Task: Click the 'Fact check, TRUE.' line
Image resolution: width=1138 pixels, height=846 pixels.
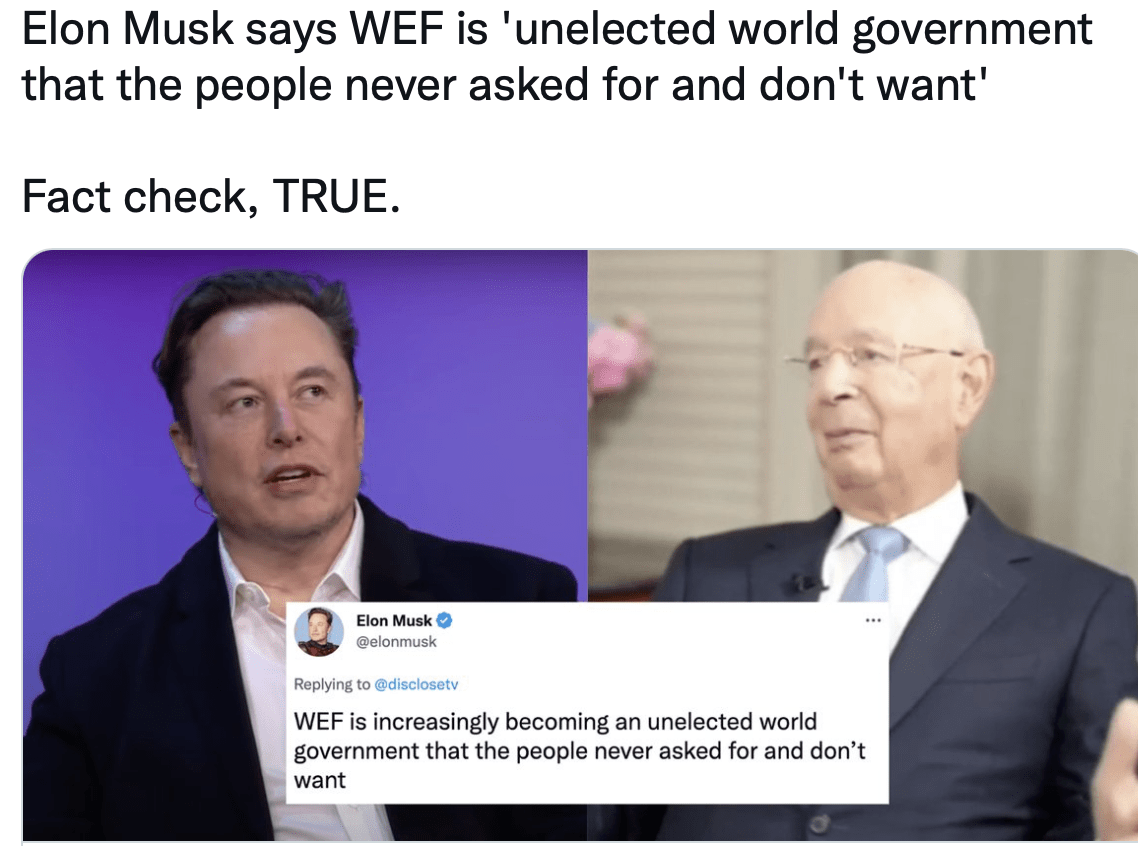Action: (x=211, y=196)
